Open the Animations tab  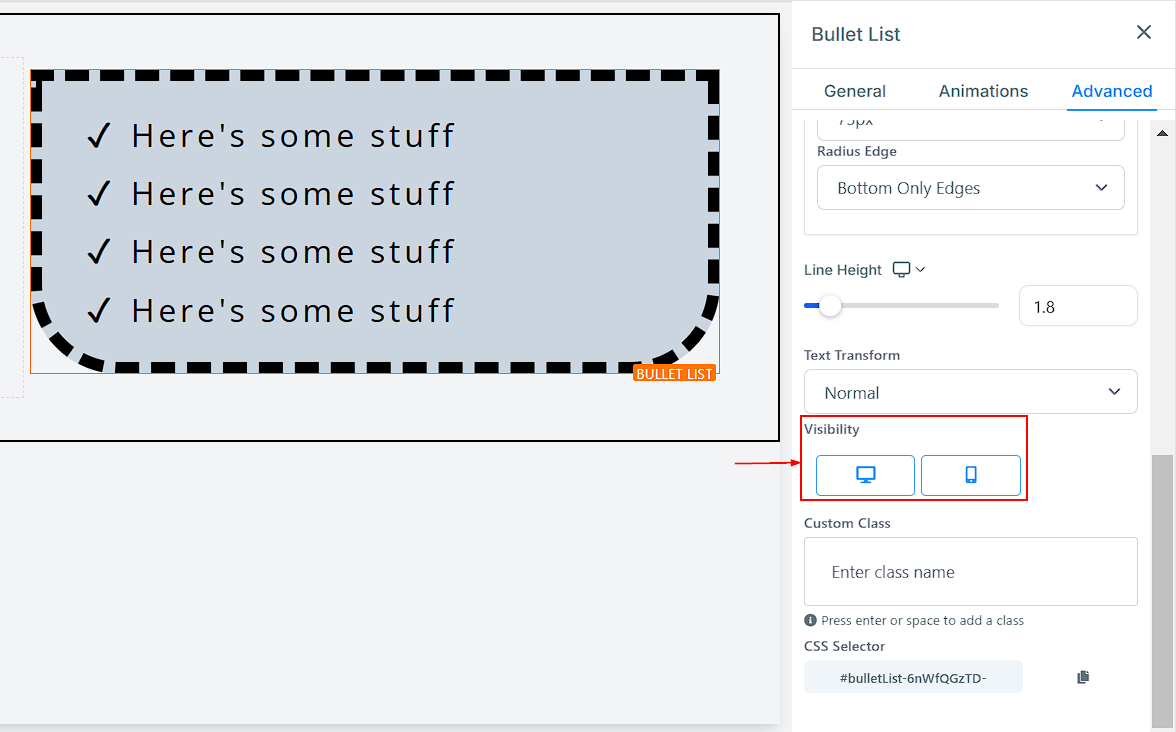(x=983, y=91)
